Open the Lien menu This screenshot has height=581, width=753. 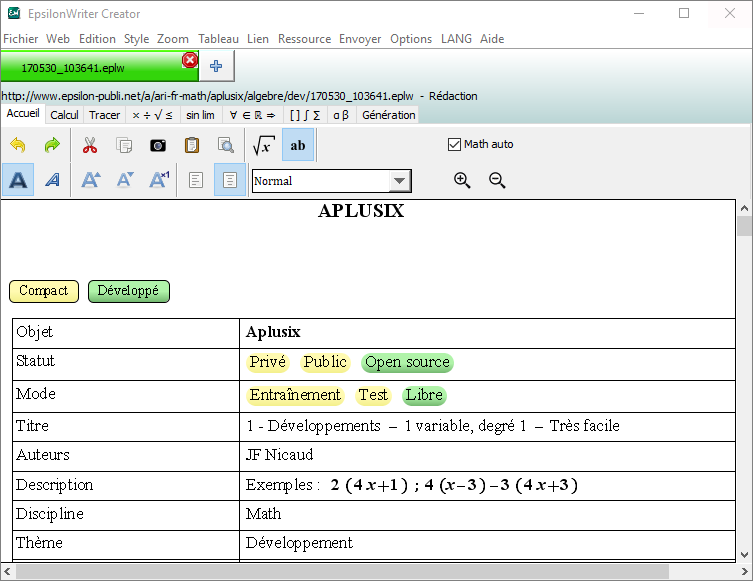[258, 39]
